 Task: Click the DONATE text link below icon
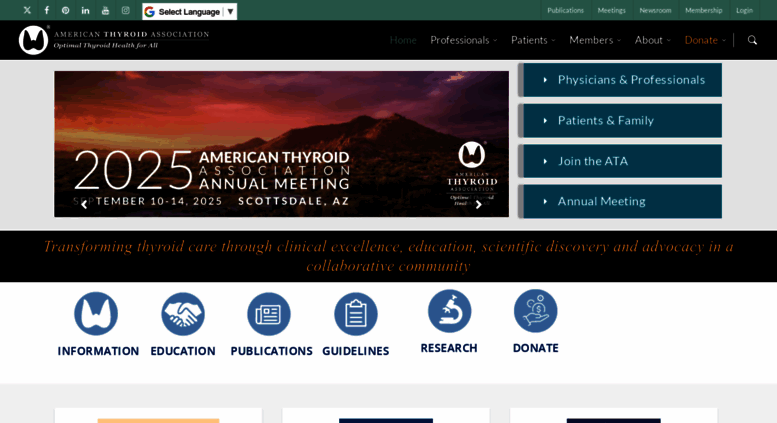[536, 348]
